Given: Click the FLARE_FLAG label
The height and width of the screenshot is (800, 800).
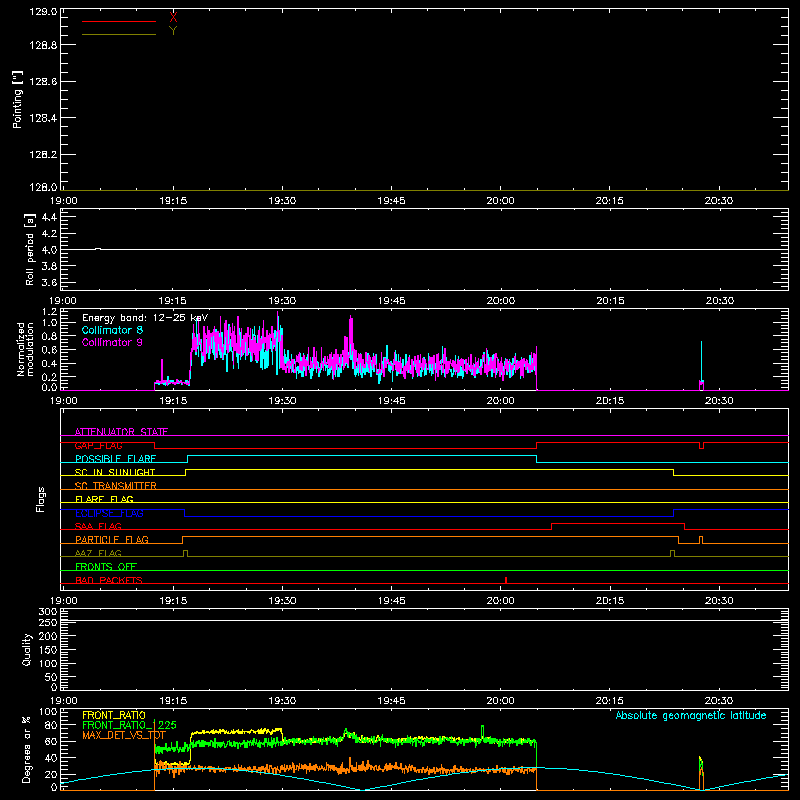Looking at the screenshot, I should [104, 499].
